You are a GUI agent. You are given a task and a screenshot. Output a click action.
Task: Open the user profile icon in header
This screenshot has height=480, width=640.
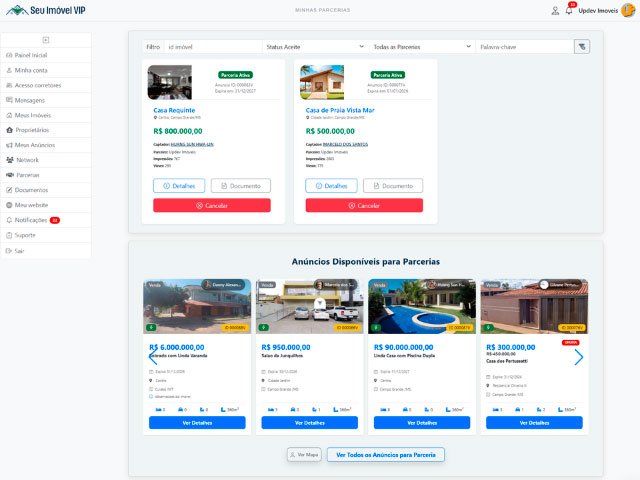click(x=555, y=11)
